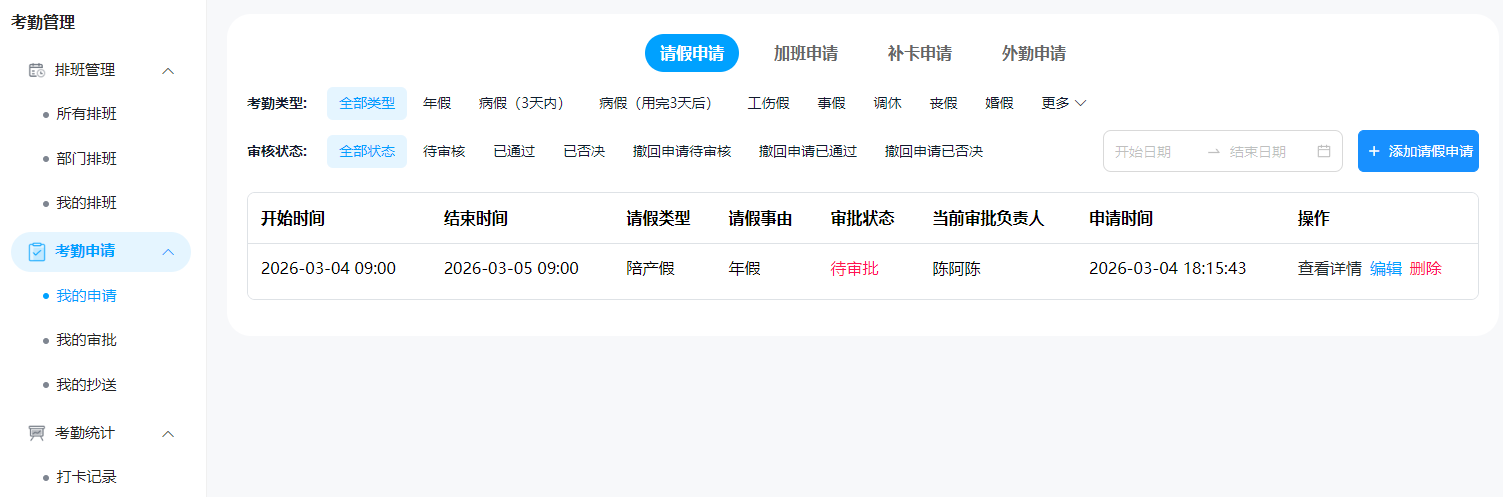The height and width of the screenshot is (497, 1503).
Task: Go to 我的审批 in sidebar
Action: (86, 340)
